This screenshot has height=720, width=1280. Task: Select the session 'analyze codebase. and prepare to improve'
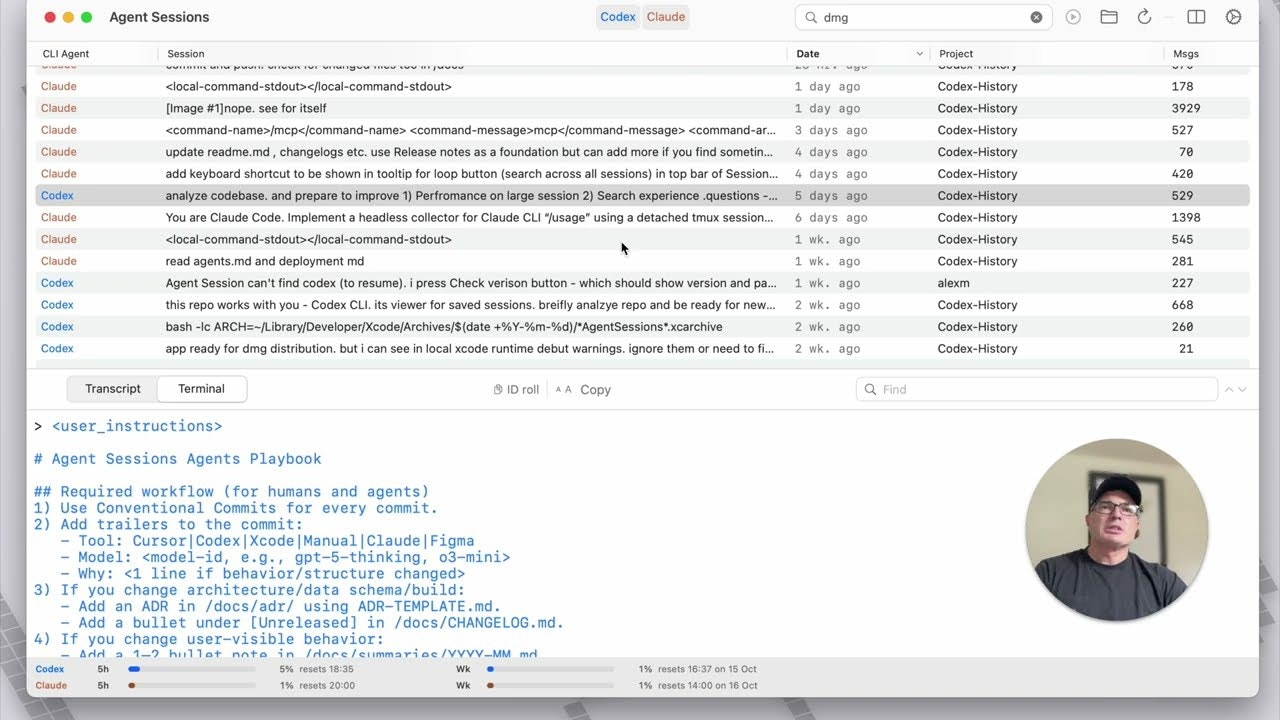pyautogui.click(x=642, y=196)
